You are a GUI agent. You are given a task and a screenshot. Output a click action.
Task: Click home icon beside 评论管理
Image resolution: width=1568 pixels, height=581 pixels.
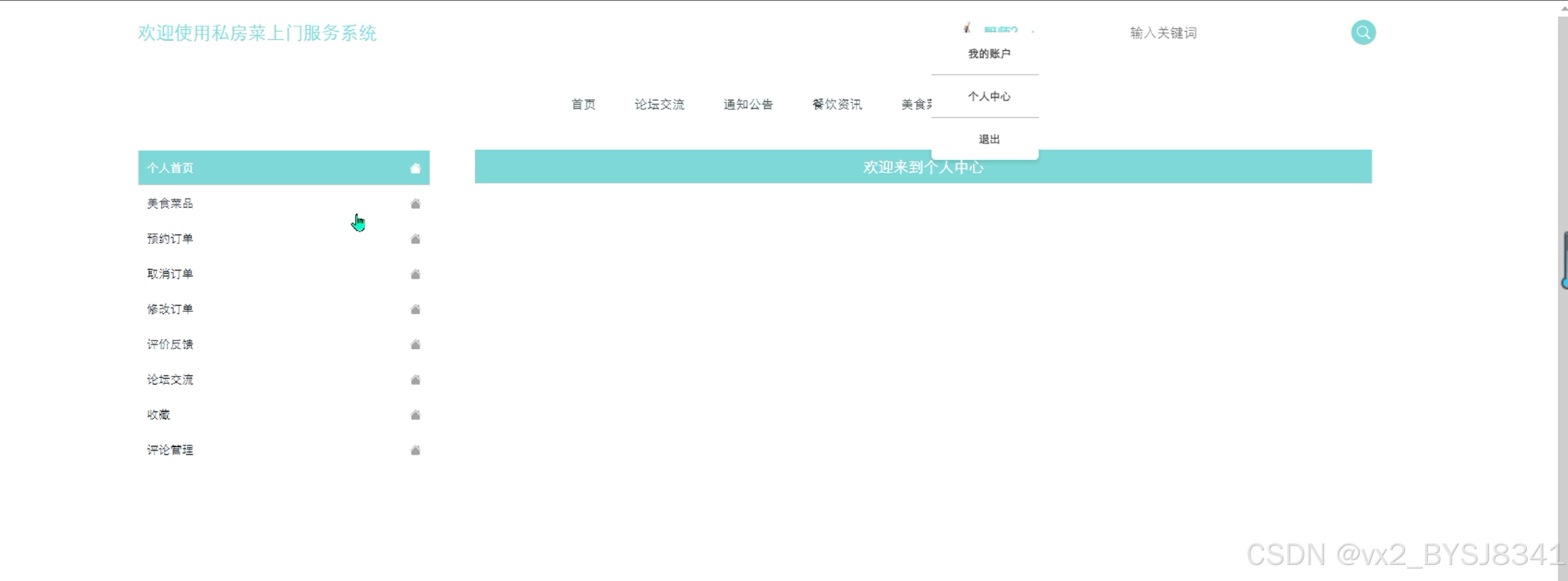coord(415,450)
